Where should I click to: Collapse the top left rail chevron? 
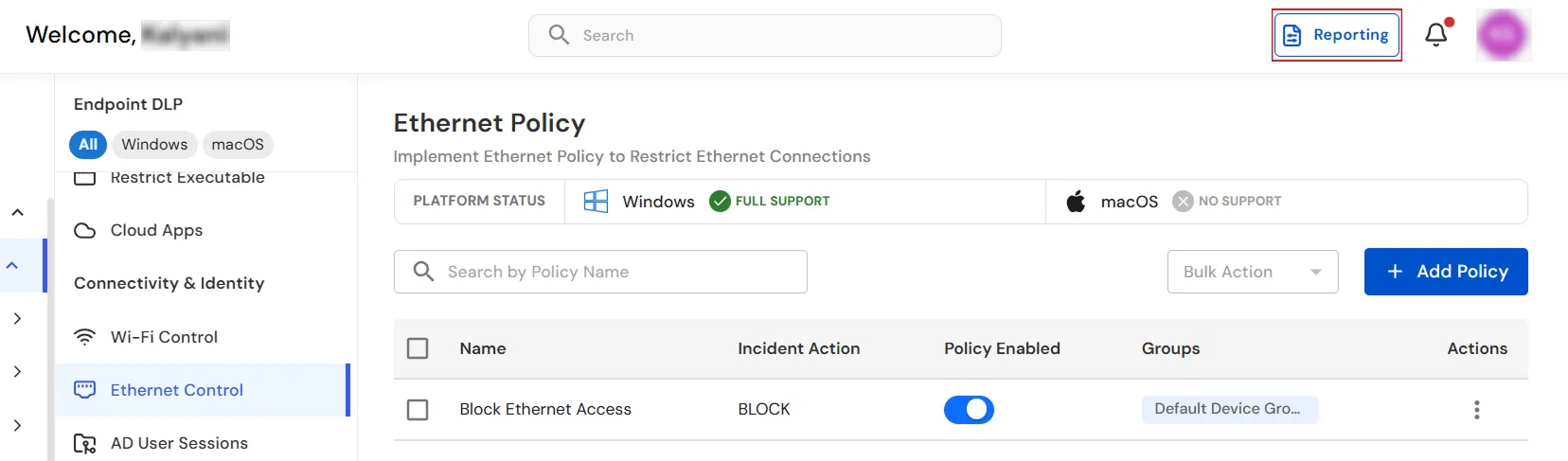pyautogui.click(x=17, y=212)
